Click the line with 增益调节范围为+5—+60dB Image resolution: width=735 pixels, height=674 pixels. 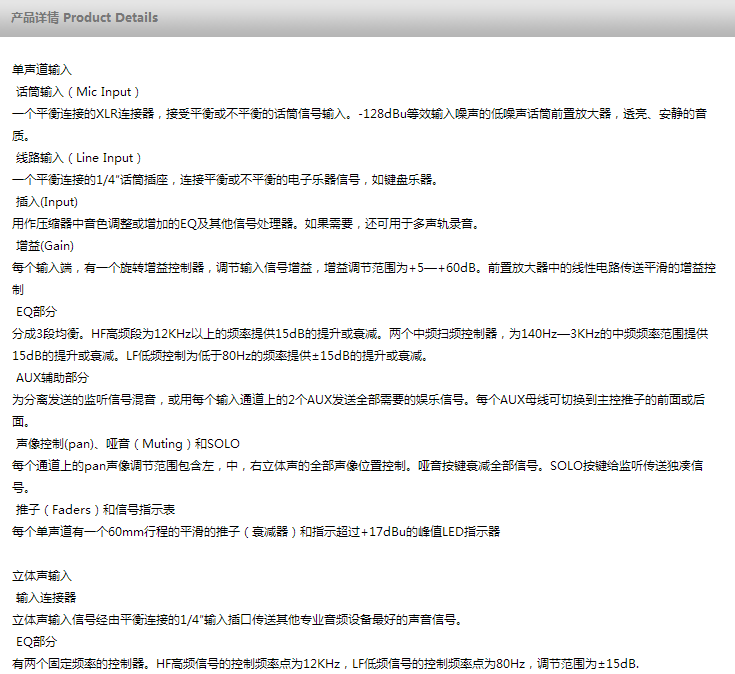pos(364,268)
